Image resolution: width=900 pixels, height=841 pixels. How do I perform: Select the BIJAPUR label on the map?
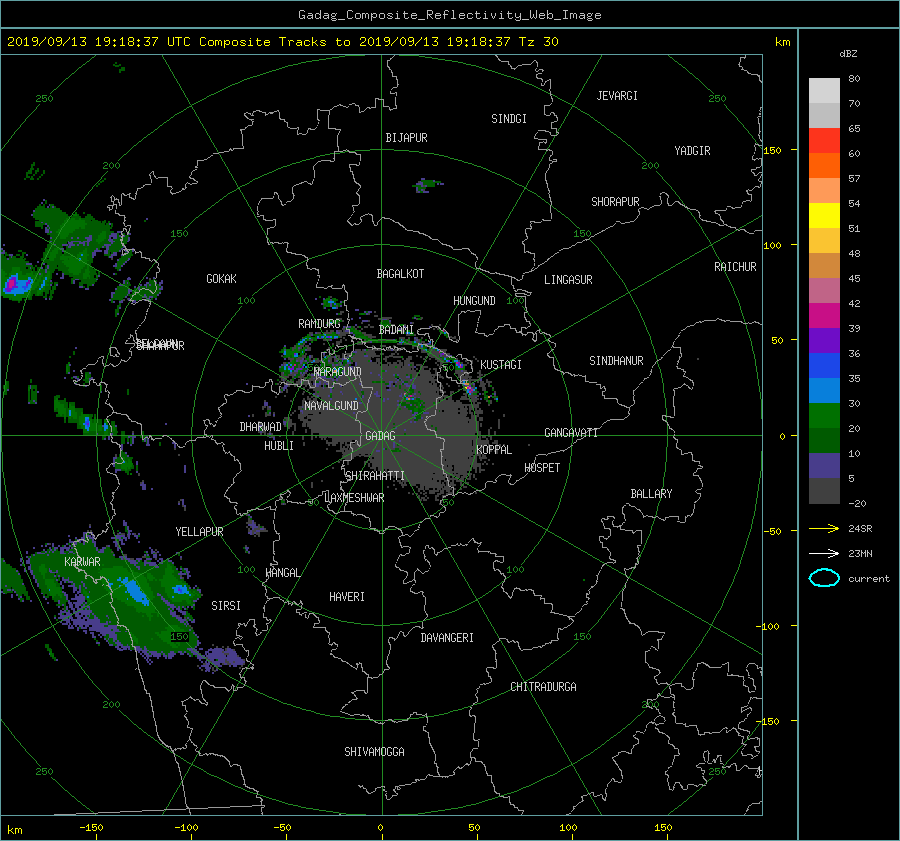point(406,138)
